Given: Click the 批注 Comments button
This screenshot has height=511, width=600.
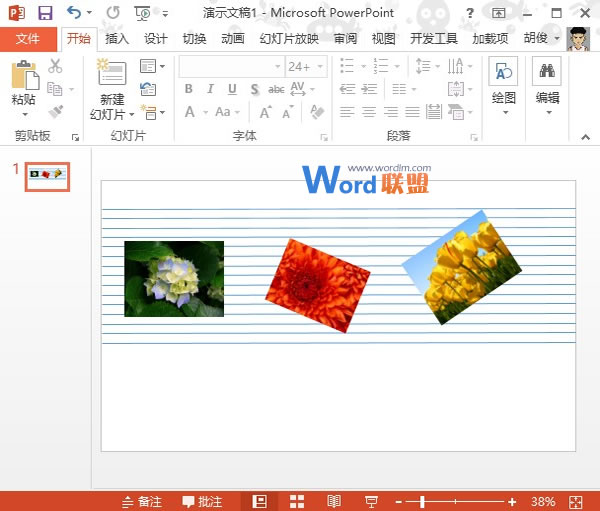Looking at the screenshot, I should (x=202, y=501).
